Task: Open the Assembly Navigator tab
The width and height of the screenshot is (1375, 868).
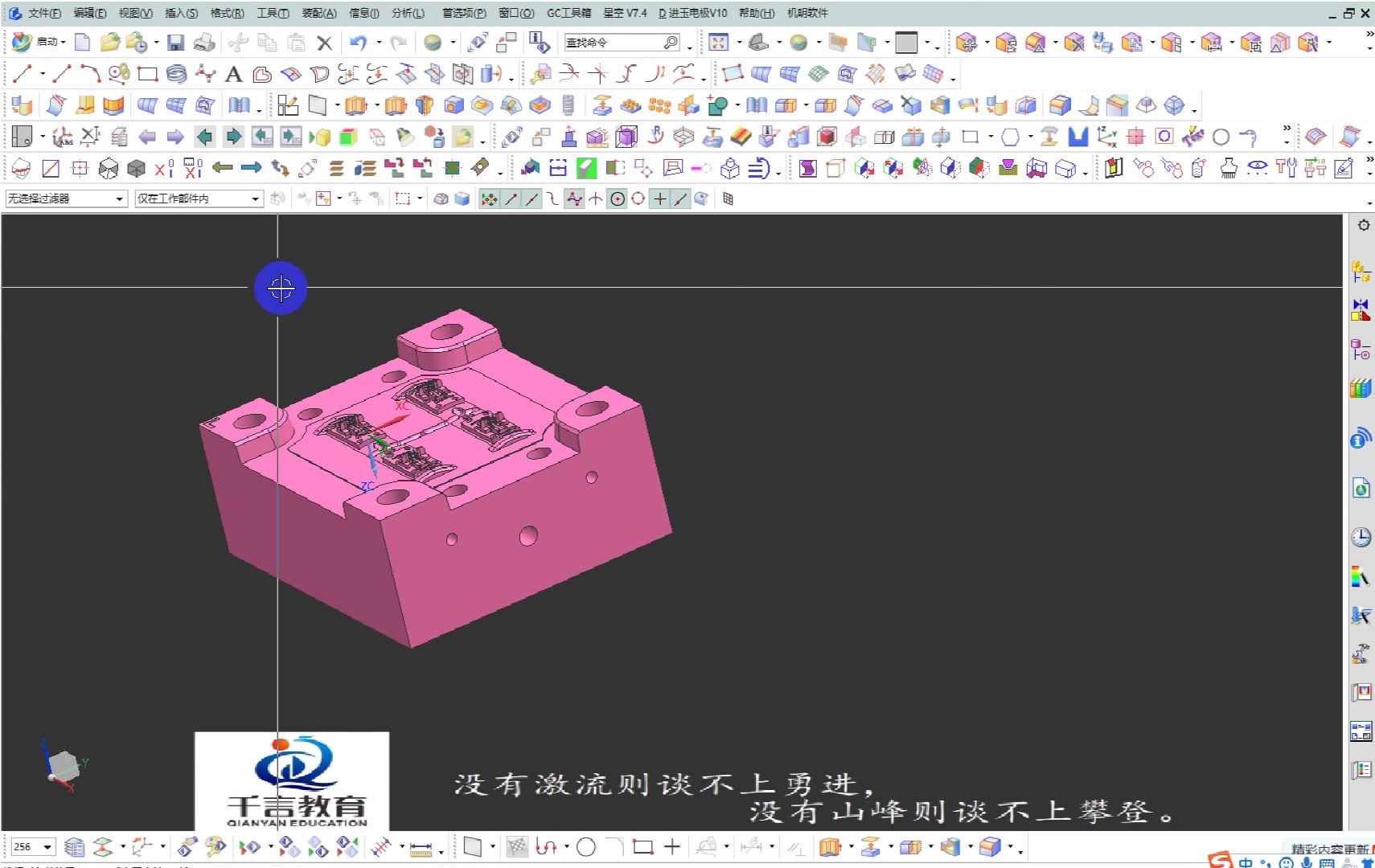Action: [1361, 272]
